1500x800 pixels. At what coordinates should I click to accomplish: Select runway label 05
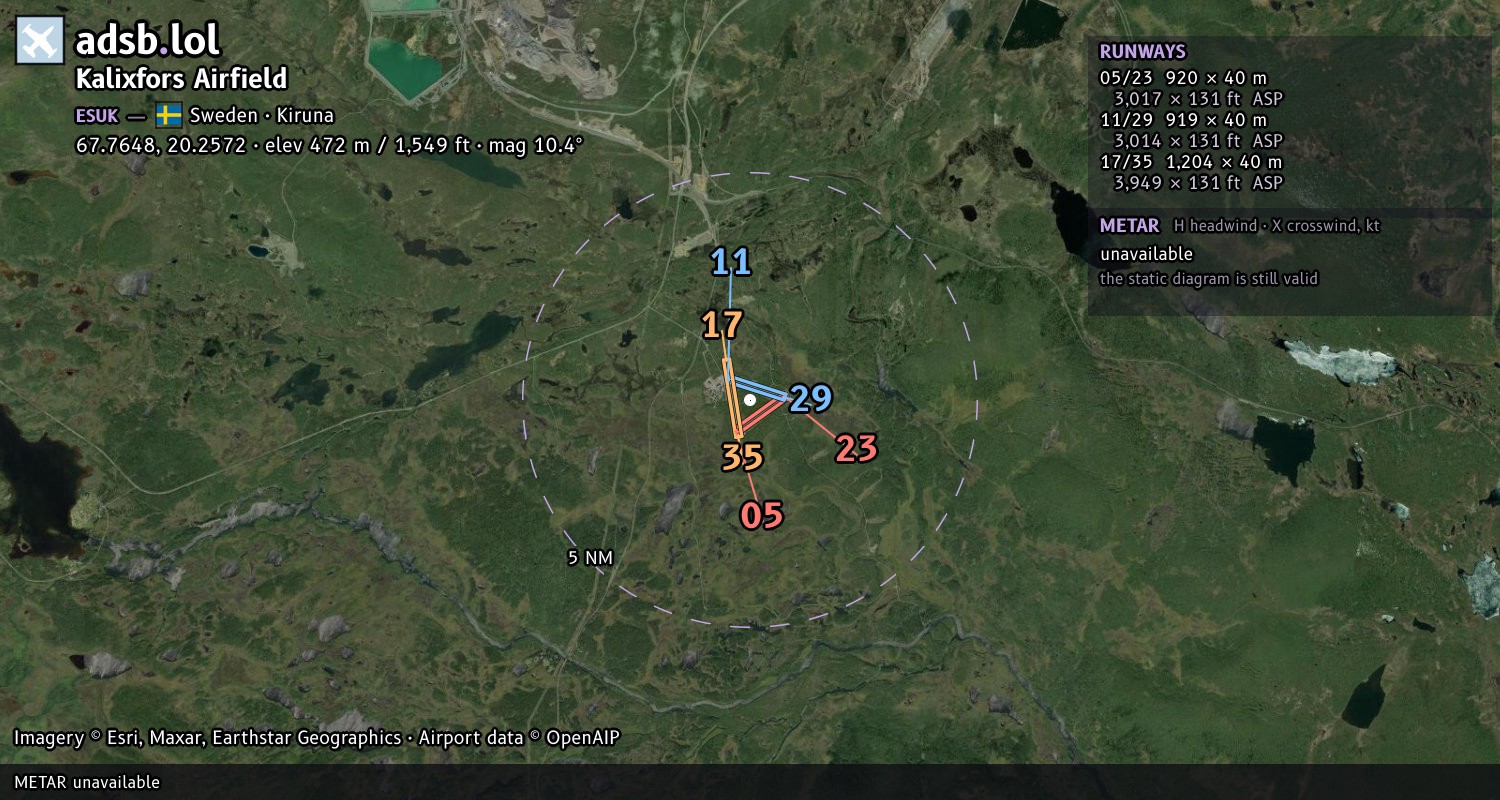[x=761, y=515]
